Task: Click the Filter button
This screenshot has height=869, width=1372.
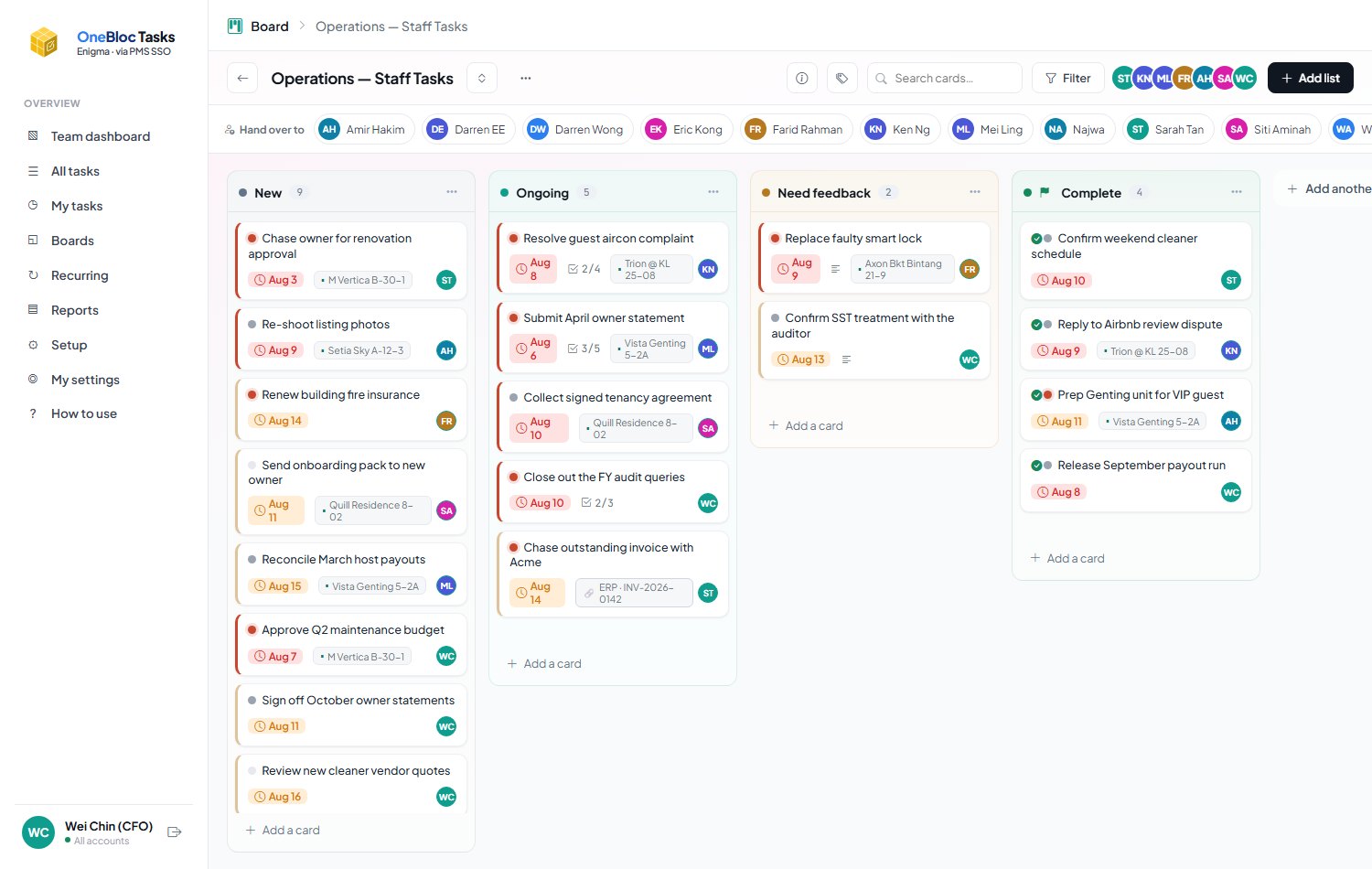Action: point(1068,79)
